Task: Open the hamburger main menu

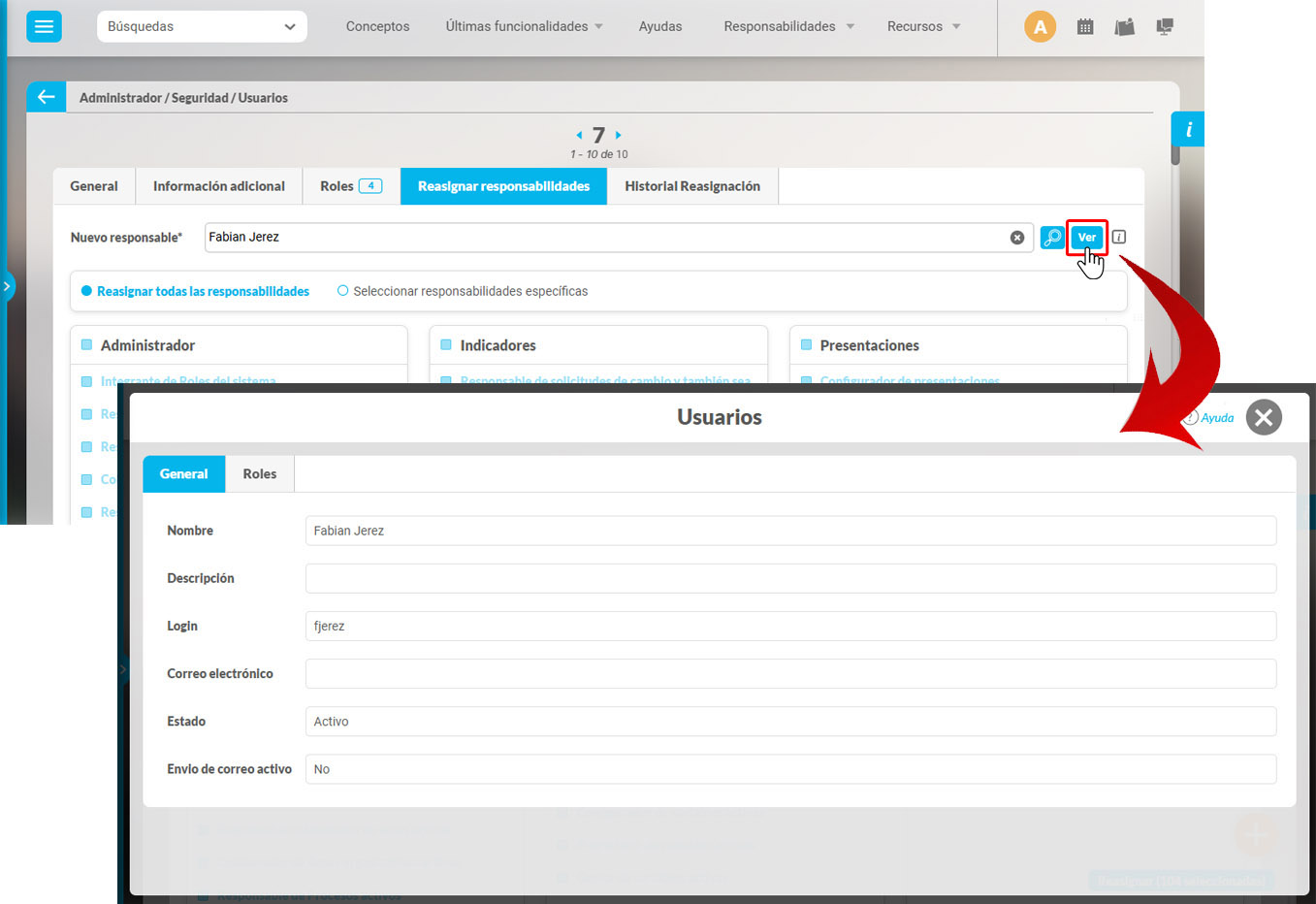Action: pos(44,26)
